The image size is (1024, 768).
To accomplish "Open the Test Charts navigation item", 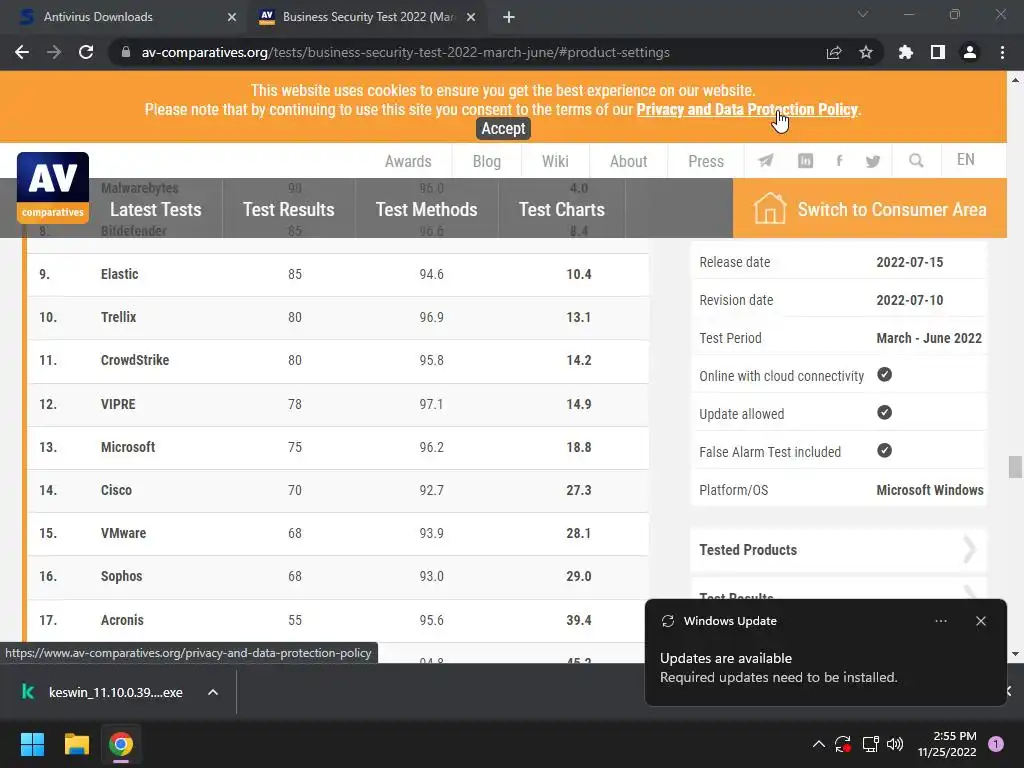I will click(562, 210).
